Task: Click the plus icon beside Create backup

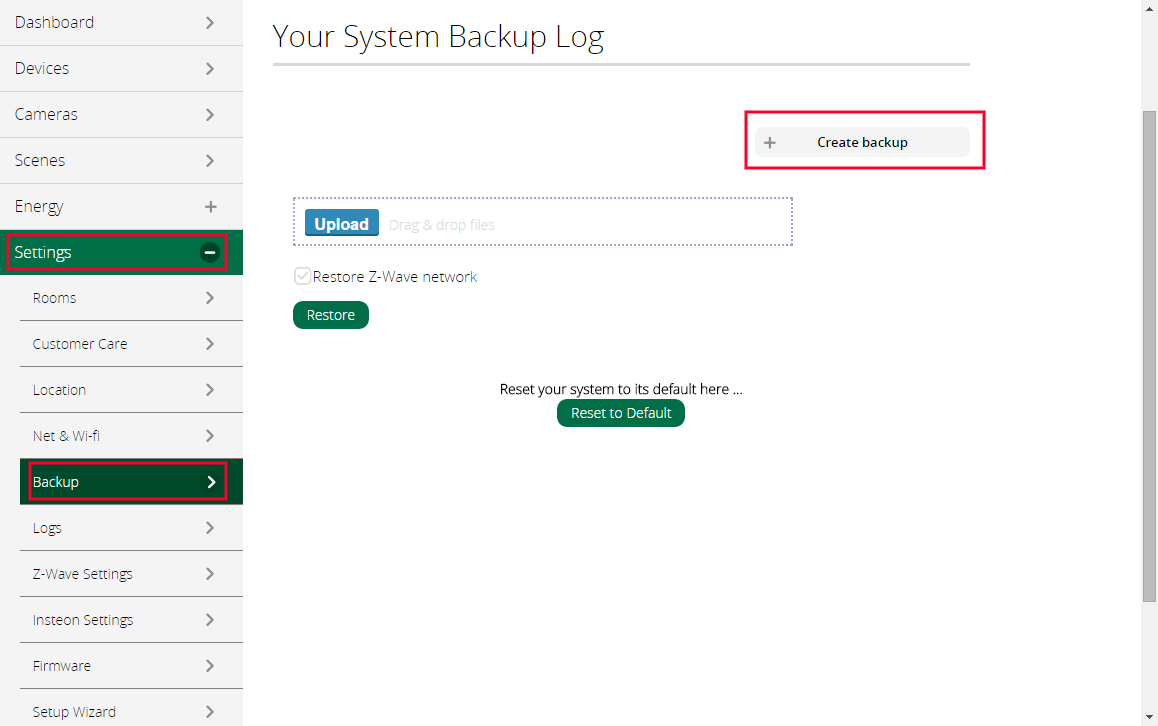Action: point(770,142)
